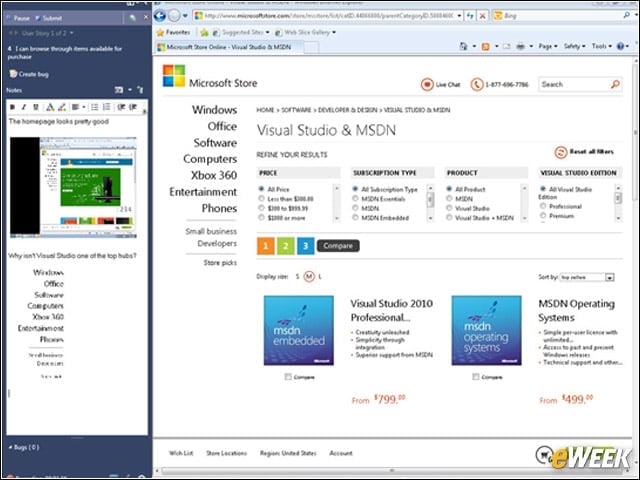
Task: Select Visual Studio + MSDN product filter
Action: [449, 218]
